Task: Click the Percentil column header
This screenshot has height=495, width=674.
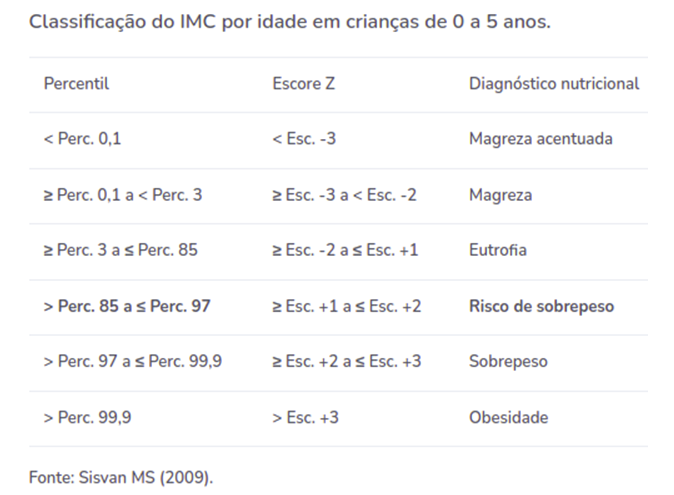Action: [76, 84]
